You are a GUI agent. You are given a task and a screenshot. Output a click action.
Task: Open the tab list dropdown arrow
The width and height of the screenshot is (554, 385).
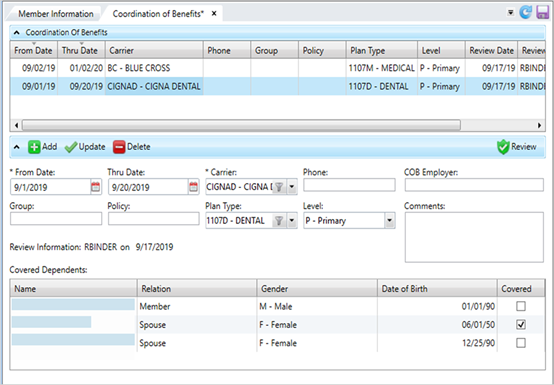point(511,13)
